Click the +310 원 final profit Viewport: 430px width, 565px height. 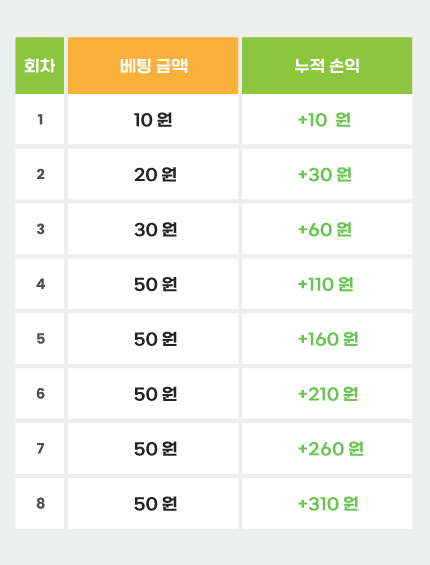click(x=328, y=503)
